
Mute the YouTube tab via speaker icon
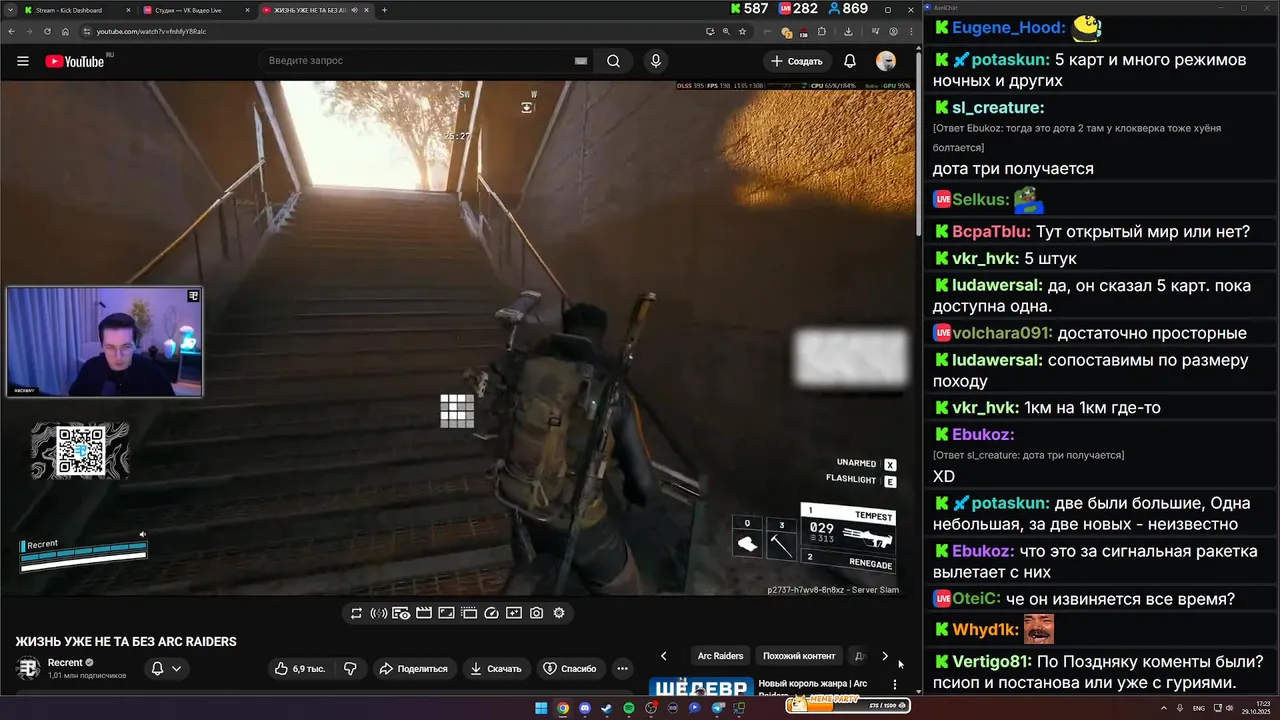[x=354, y=10]
